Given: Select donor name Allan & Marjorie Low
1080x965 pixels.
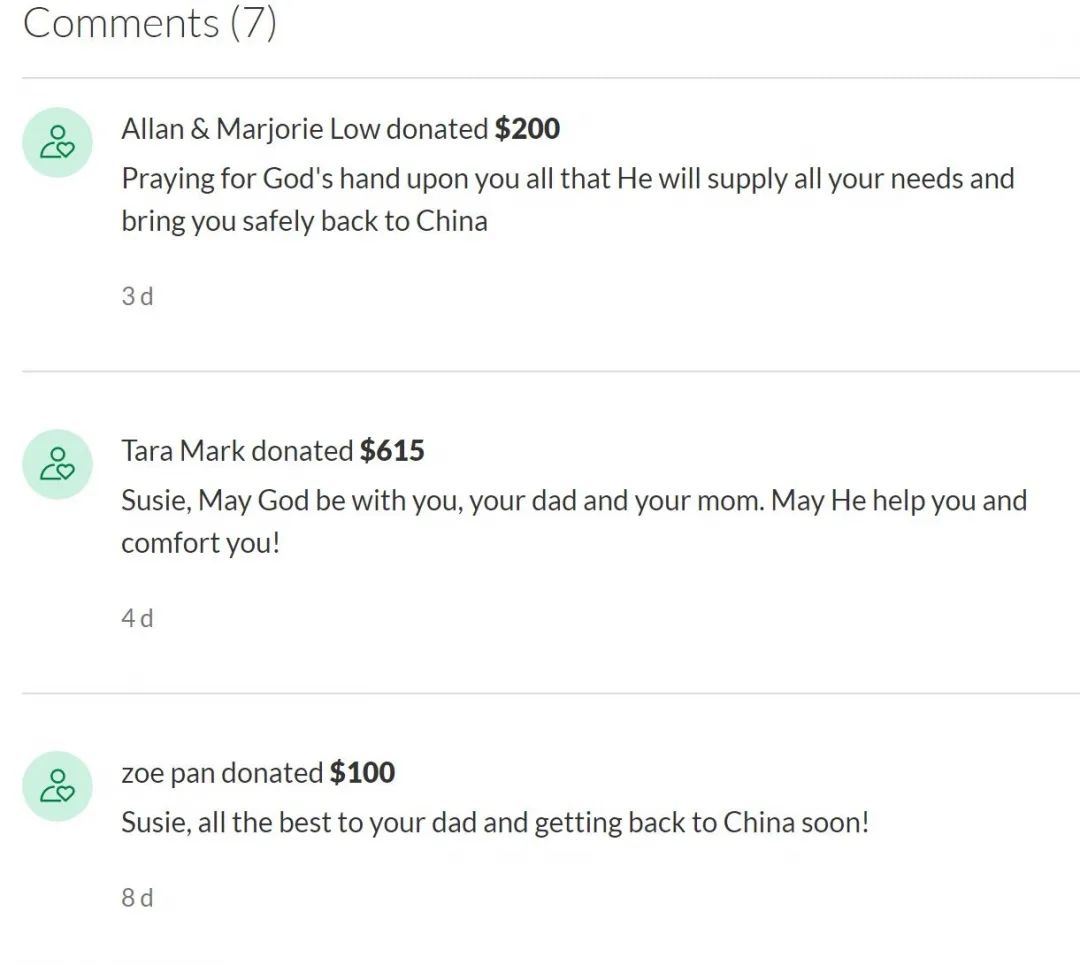Looking at the screenshot, I should pos(251,129).
